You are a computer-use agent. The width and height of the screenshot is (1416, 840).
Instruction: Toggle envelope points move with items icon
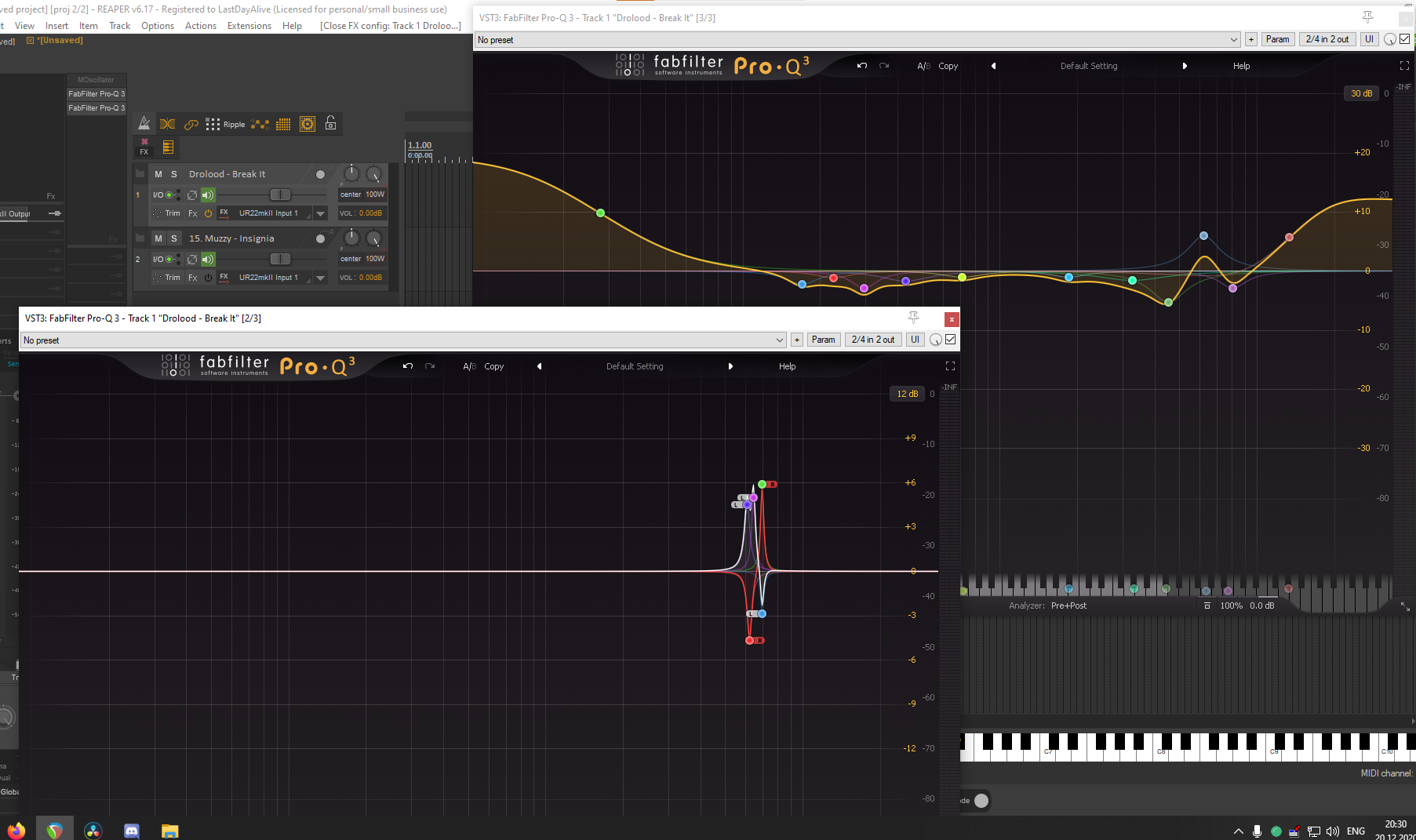pyautogui.click(x=260, y=124)
